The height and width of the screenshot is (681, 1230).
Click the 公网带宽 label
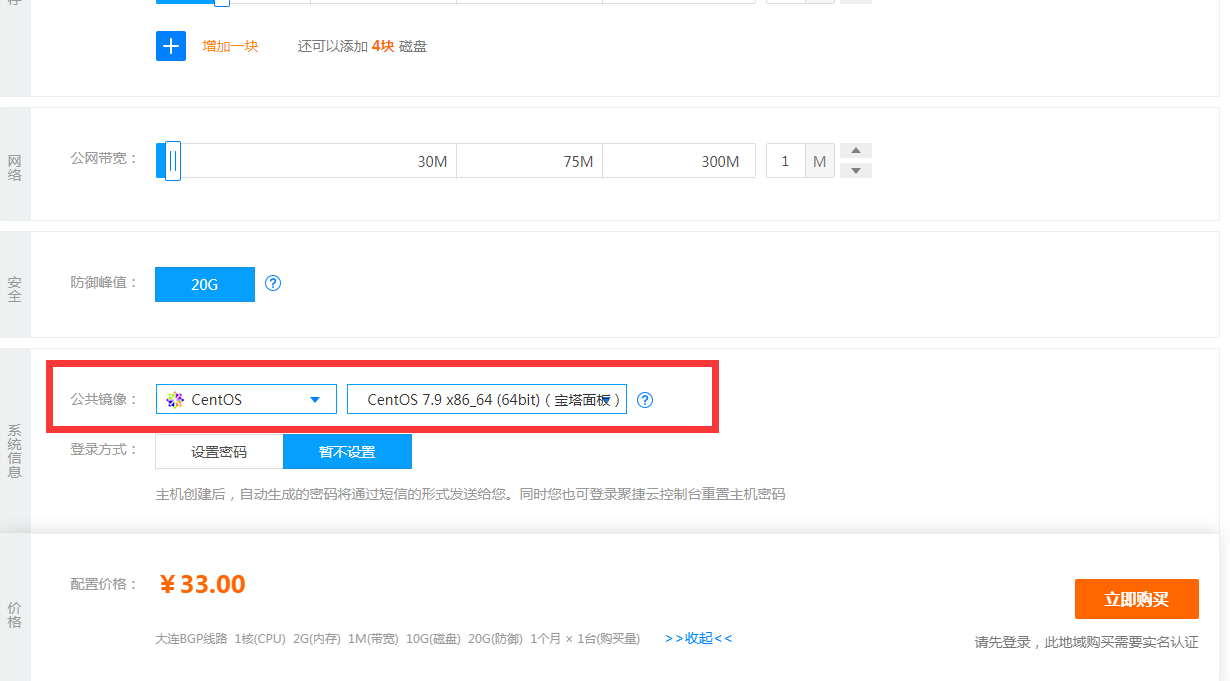pyautogui.click(x=104, y=158)
